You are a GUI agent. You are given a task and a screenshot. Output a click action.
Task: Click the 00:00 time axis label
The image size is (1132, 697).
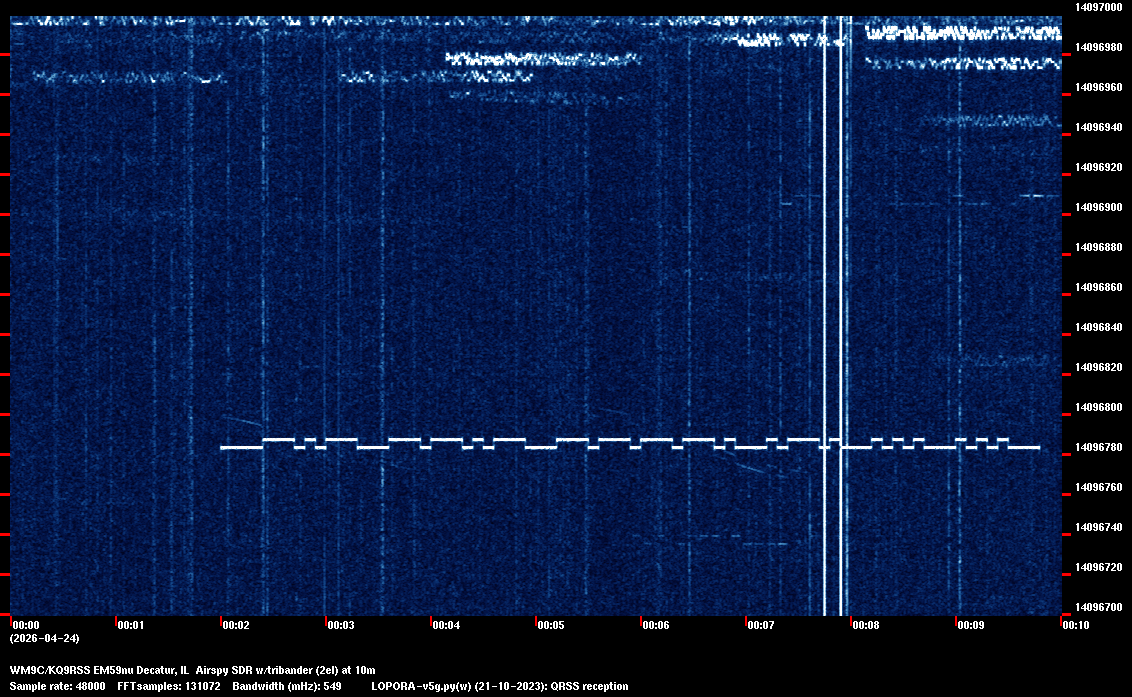[25, 625]
